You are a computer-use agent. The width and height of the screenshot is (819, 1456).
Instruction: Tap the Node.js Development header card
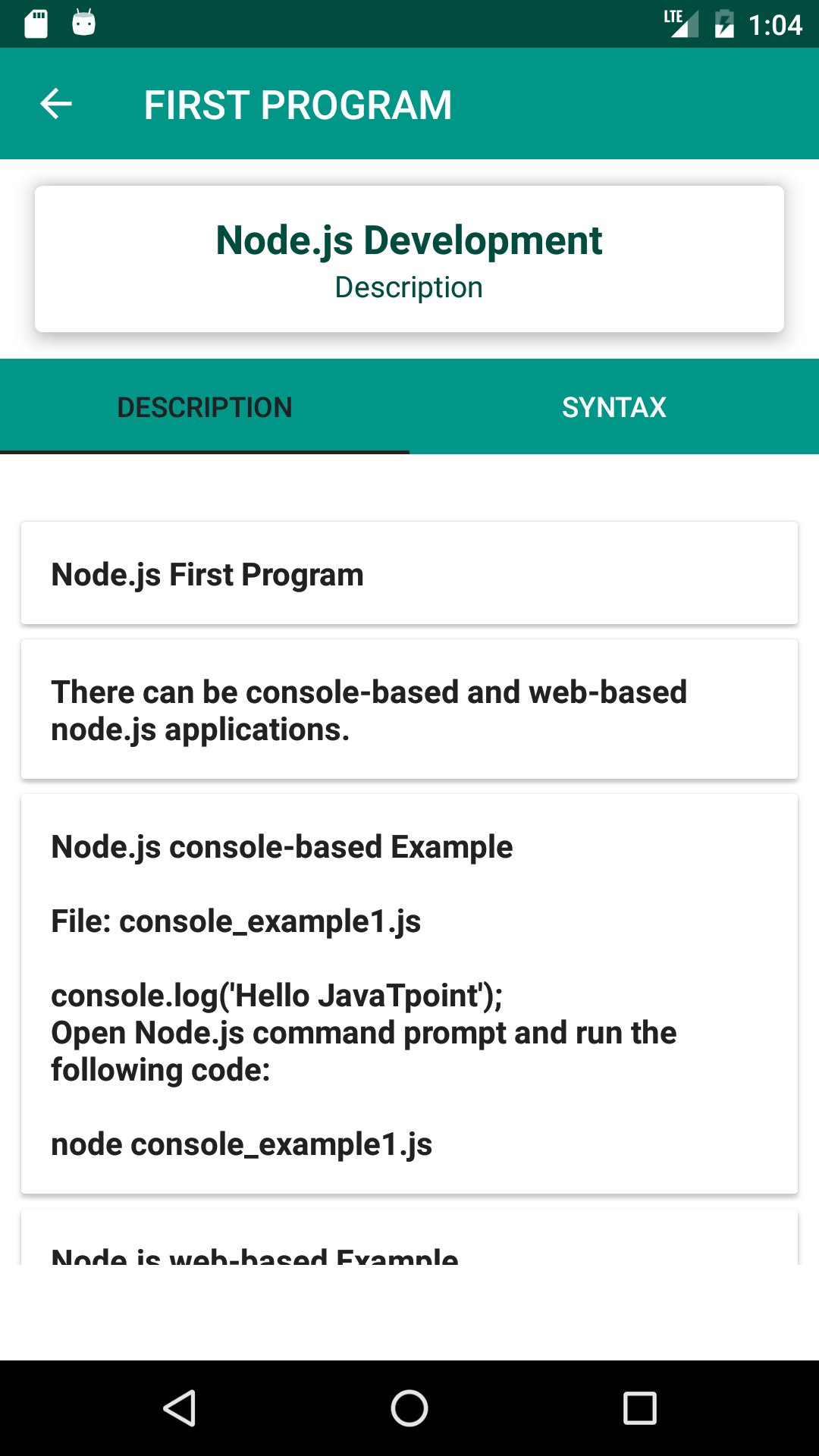tap(409, 259)
